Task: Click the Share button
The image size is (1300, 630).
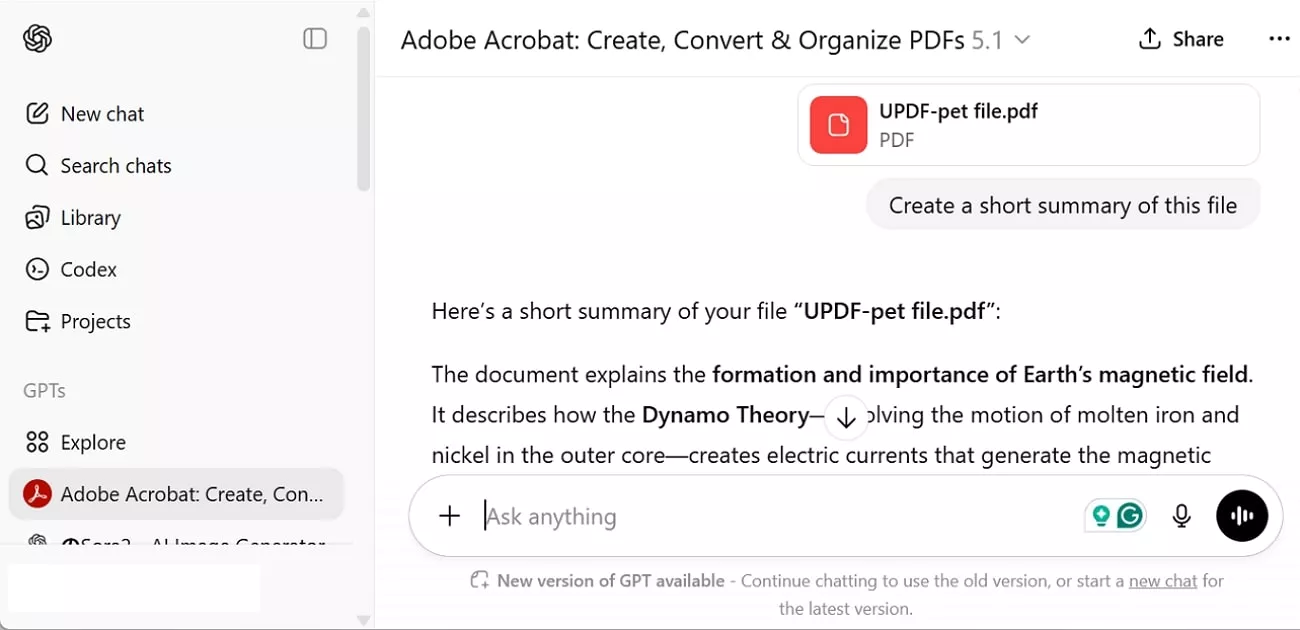Action: point(1181,39)
